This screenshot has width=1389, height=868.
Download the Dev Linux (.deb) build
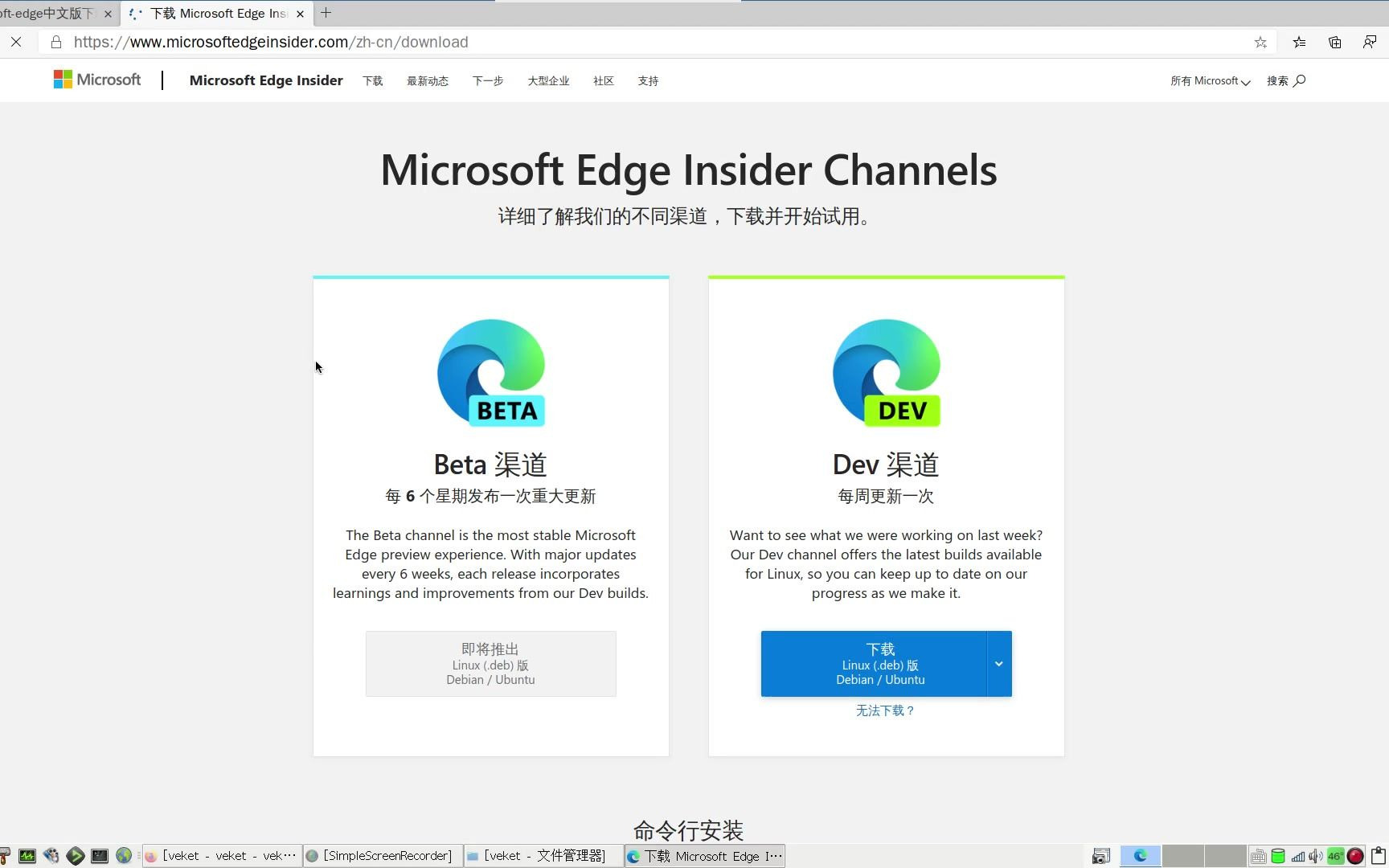874,664
